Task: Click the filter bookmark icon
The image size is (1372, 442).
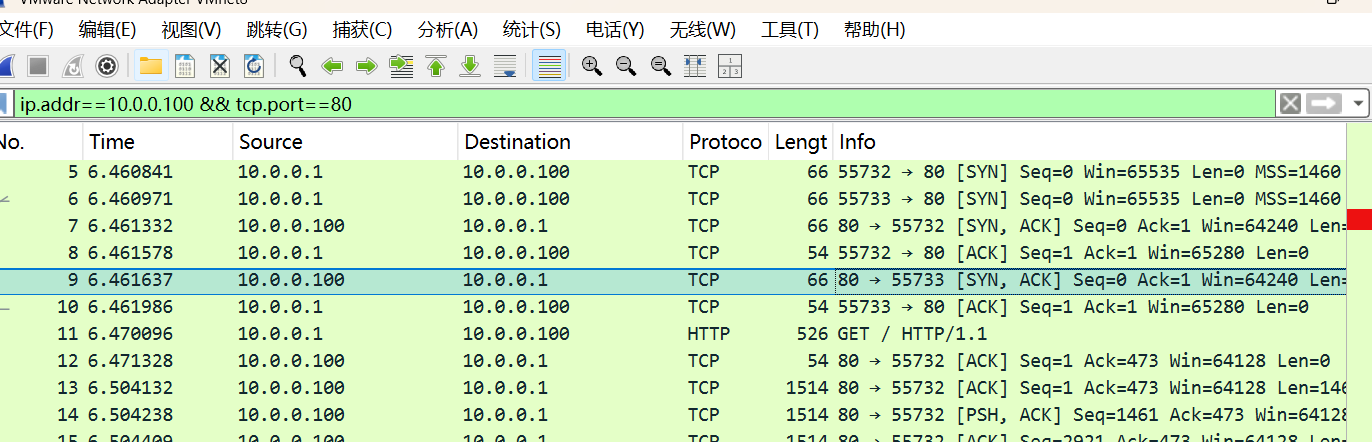Action: [5, 104]
